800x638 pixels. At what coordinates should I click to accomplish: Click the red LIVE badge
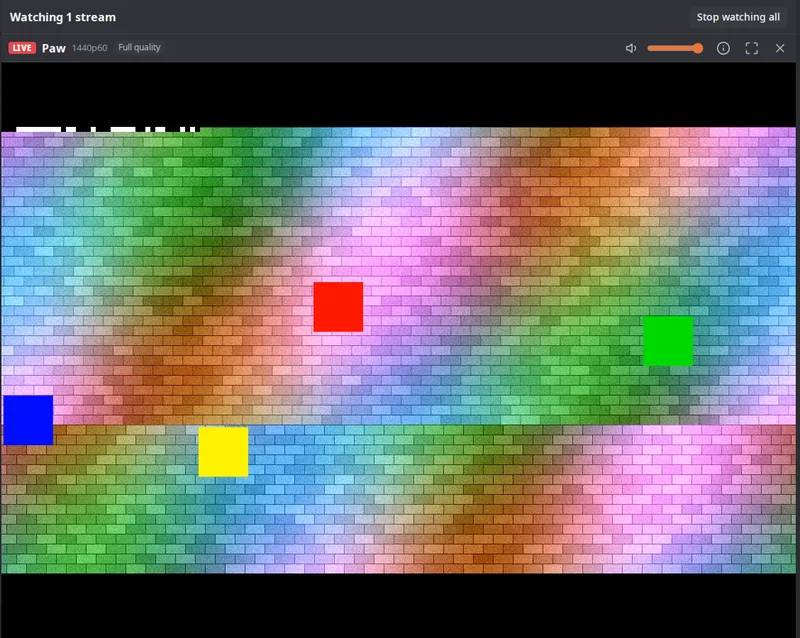[x=22, y=47]
